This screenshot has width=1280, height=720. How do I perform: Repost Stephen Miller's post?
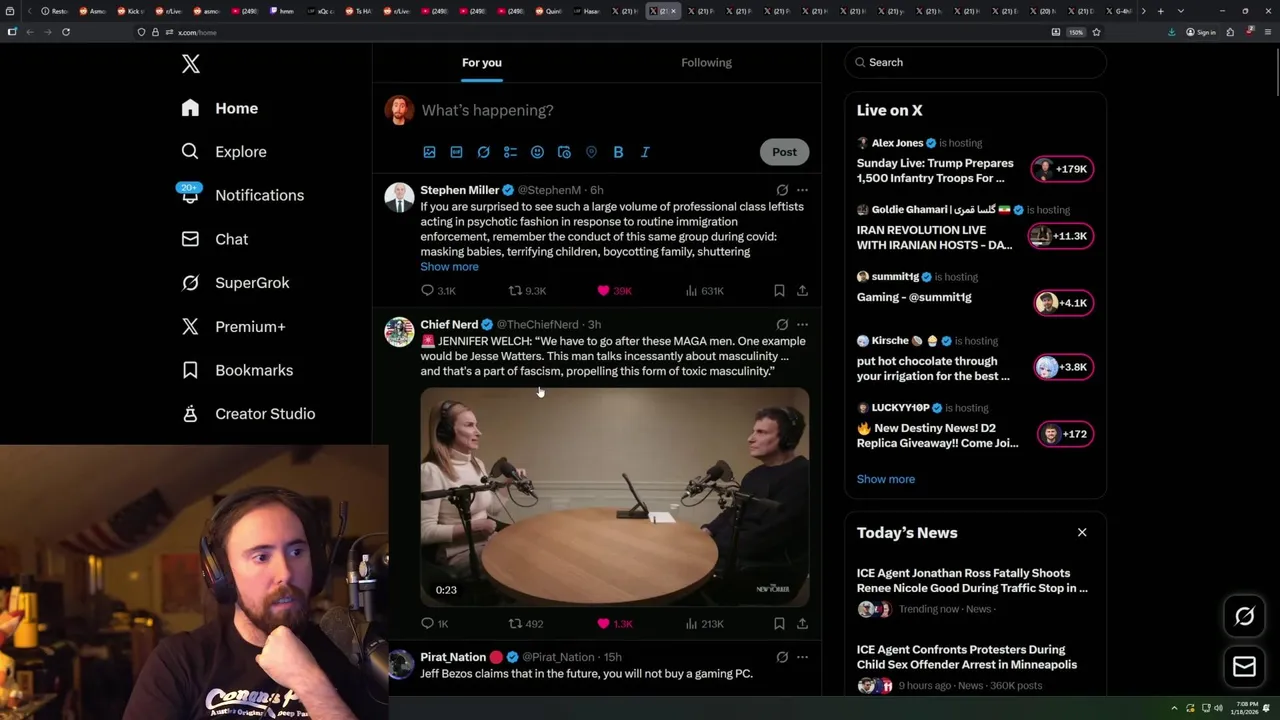click(x=527, y=291)
